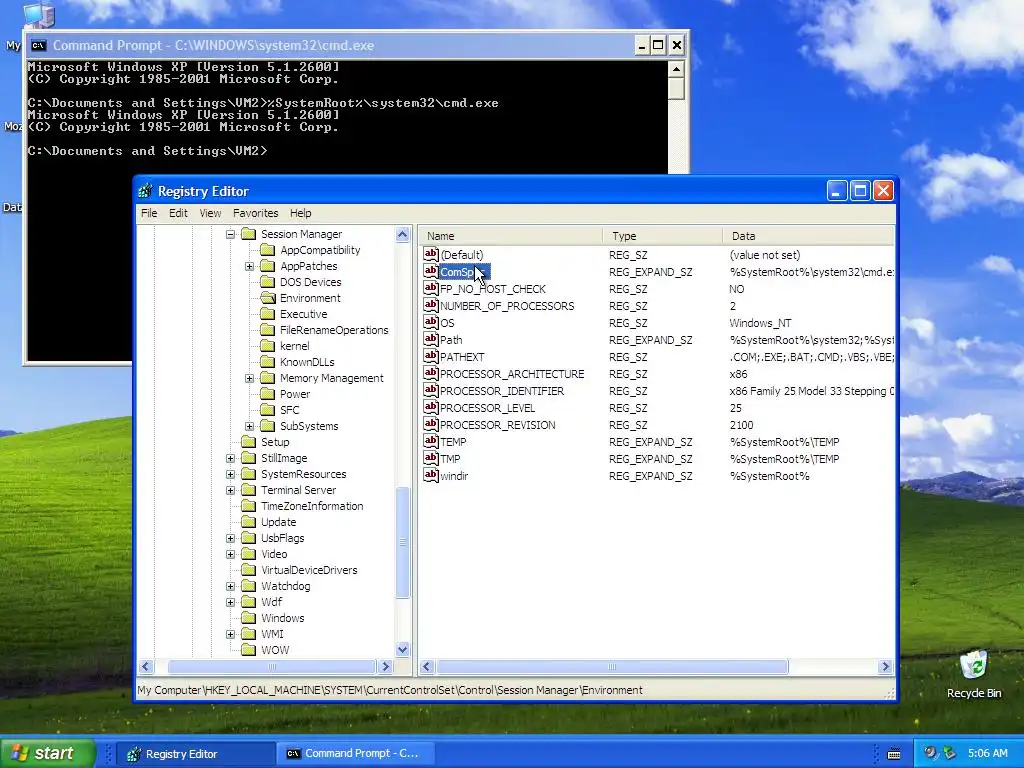Click the FP_NO_HOST_CHECK value icon
This screenshot has width=1024, height=768.
[x=430, y=288]
